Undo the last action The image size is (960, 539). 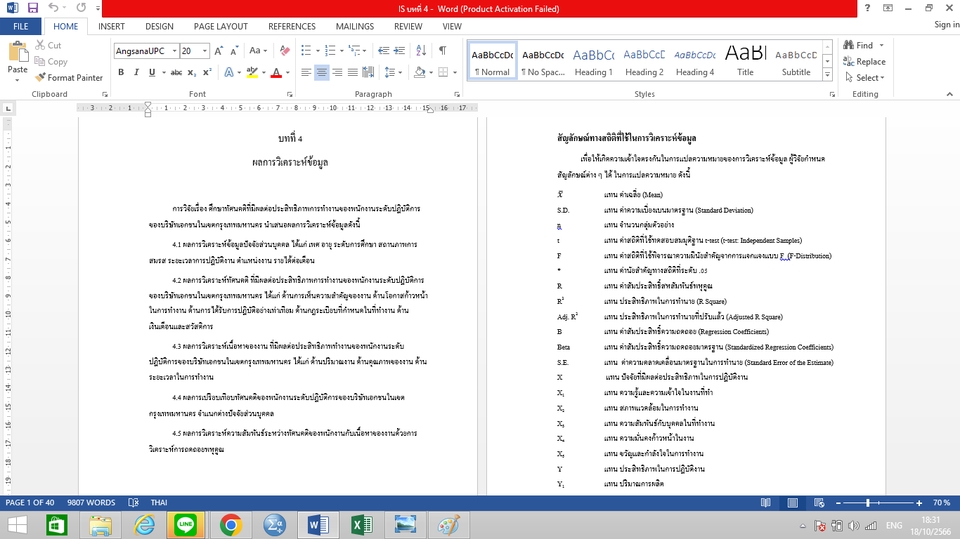click(x=53, y=8)
